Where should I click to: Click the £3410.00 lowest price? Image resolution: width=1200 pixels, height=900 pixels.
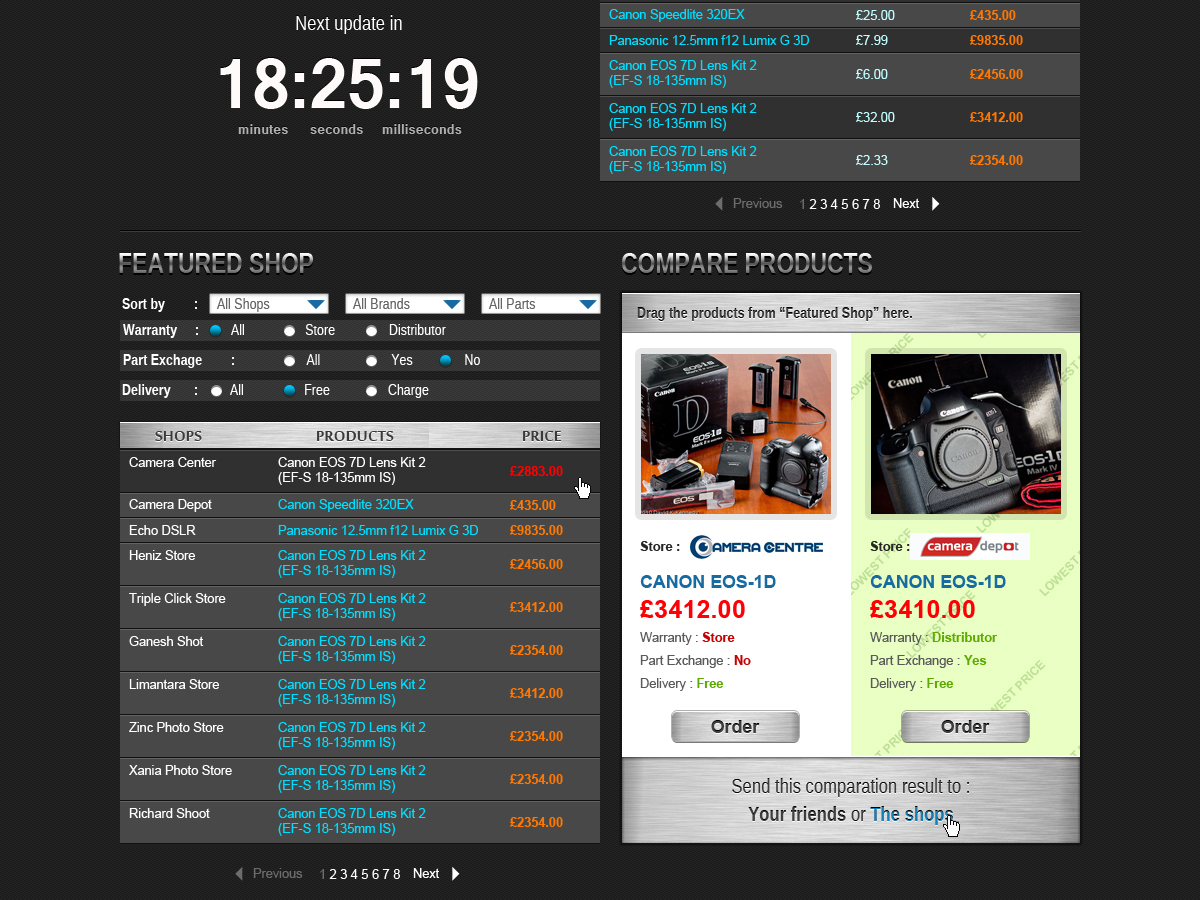pyautogui.click(x=923, y=609)
